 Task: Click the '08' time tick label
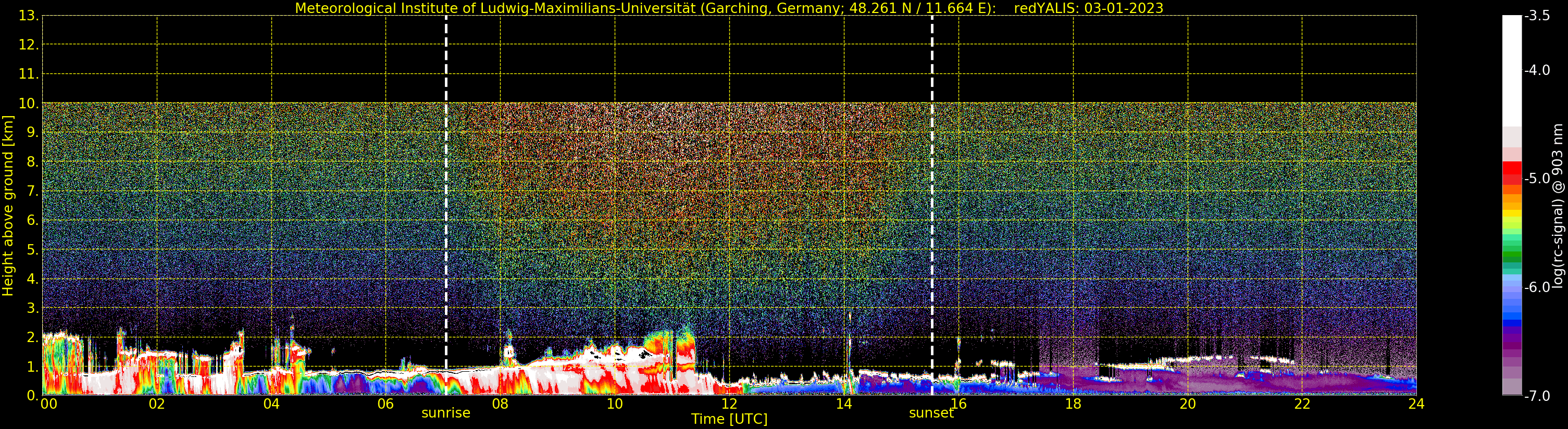tap(500, 403)
